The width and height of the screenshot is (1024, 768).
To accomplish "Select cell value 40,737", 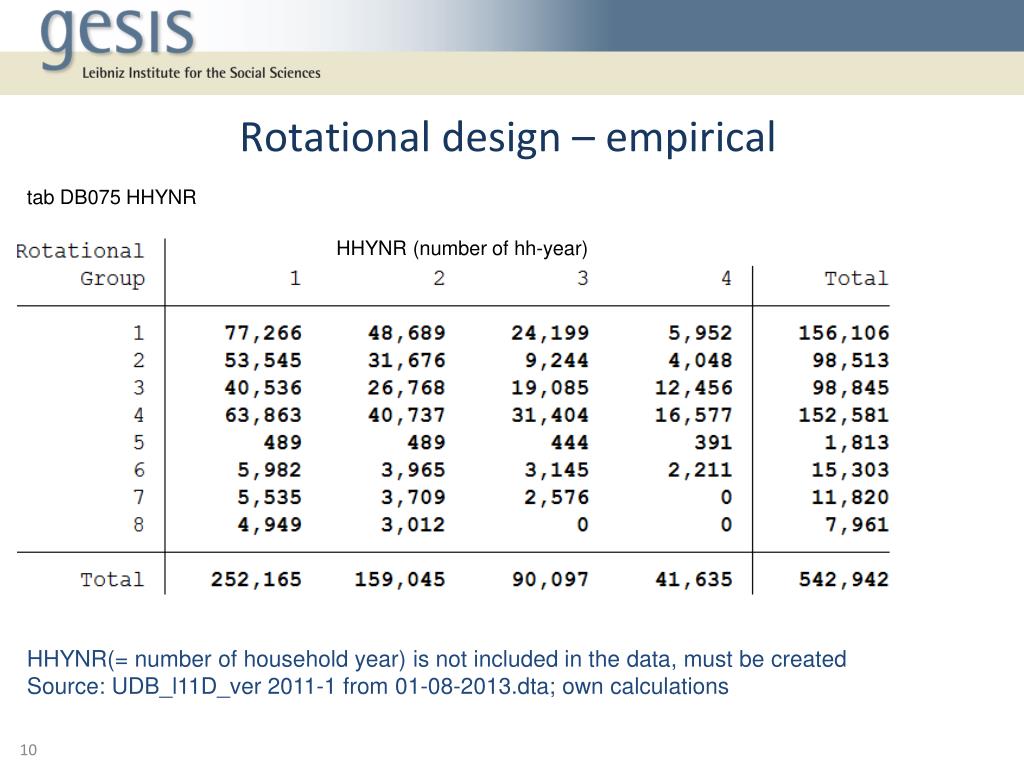I will tap(406, 415).
